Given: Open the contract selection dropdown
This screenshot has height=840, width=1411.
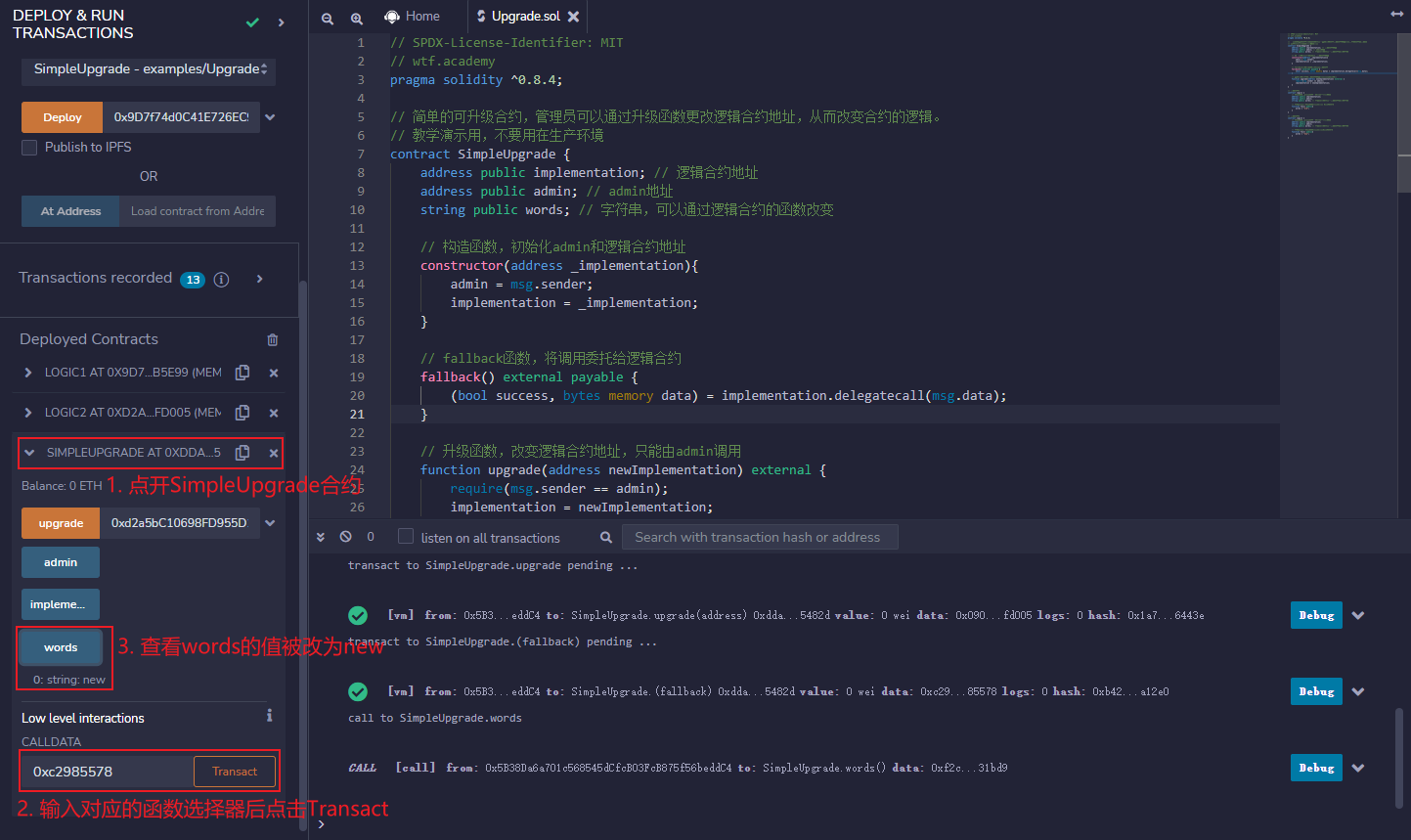Looking at the screenshot, I should [x=149, y=69].
